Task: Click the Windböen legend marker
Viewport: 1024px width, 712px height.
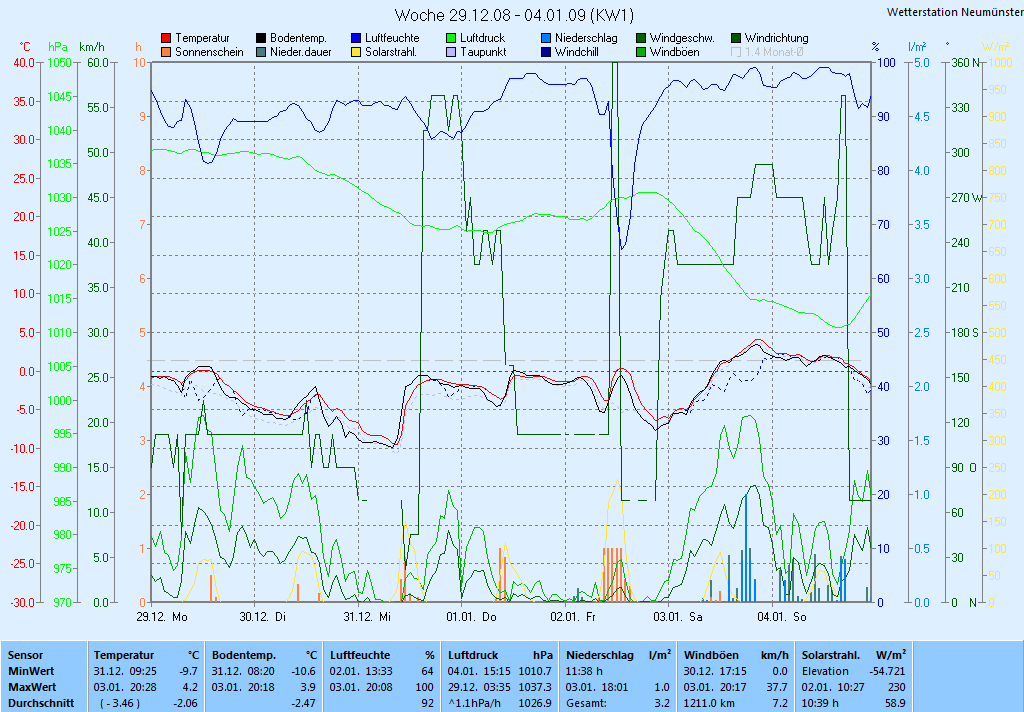Action: click(641, 52)
